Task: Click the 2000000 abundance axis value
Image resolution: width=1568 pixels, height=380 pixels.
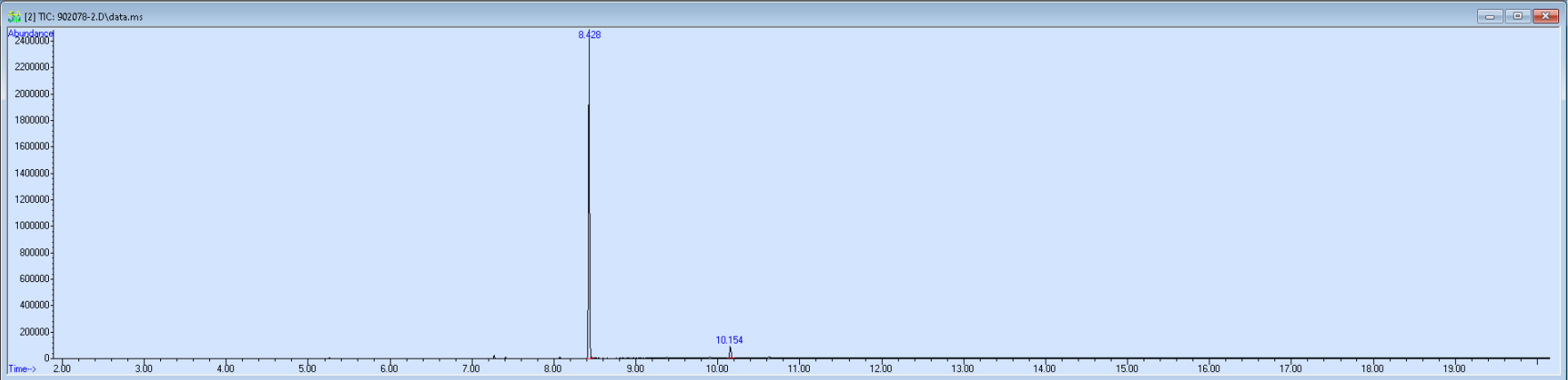Action: [x=32, y=93]
